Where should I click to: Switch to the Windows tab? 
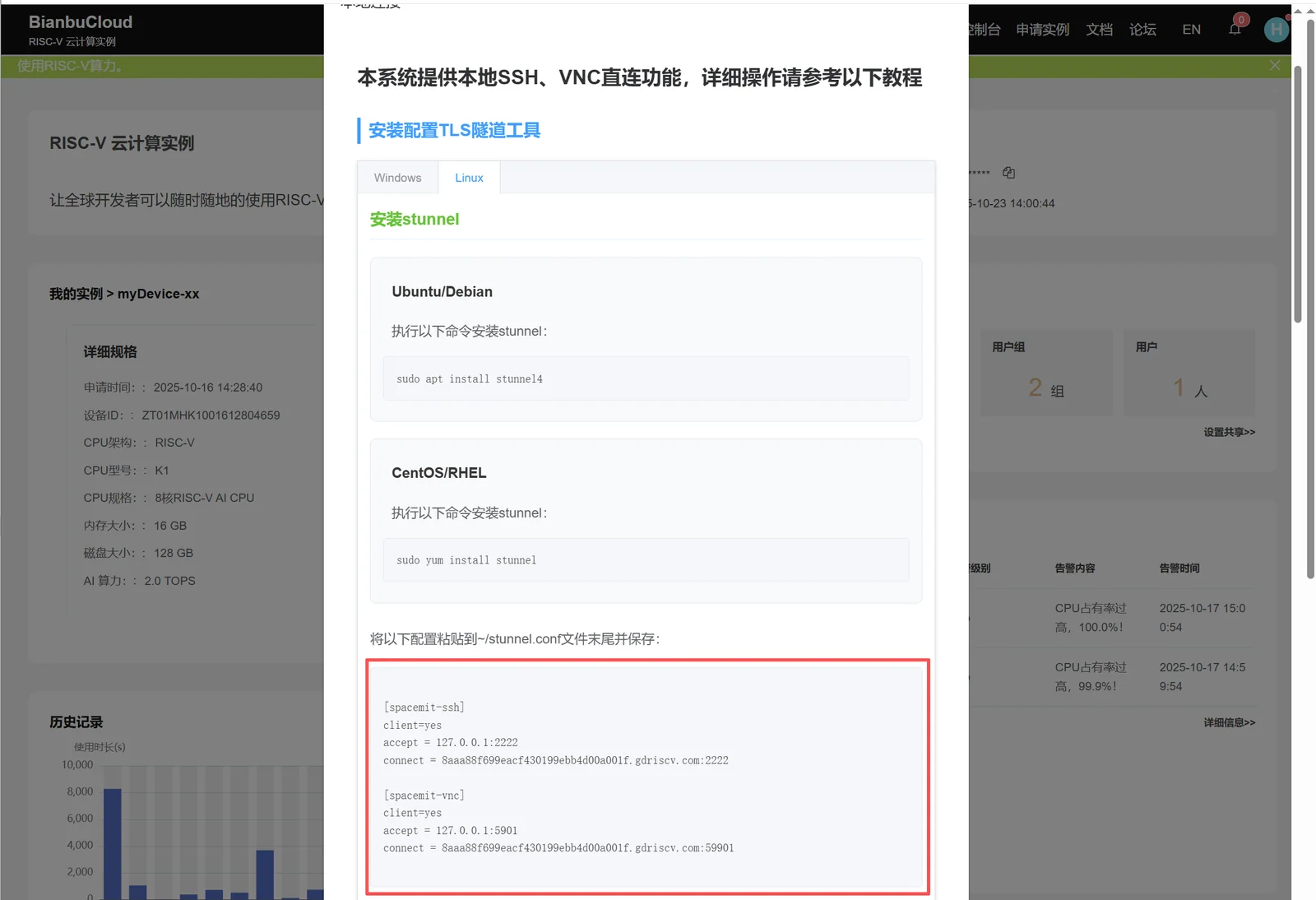tap(397, 178)
